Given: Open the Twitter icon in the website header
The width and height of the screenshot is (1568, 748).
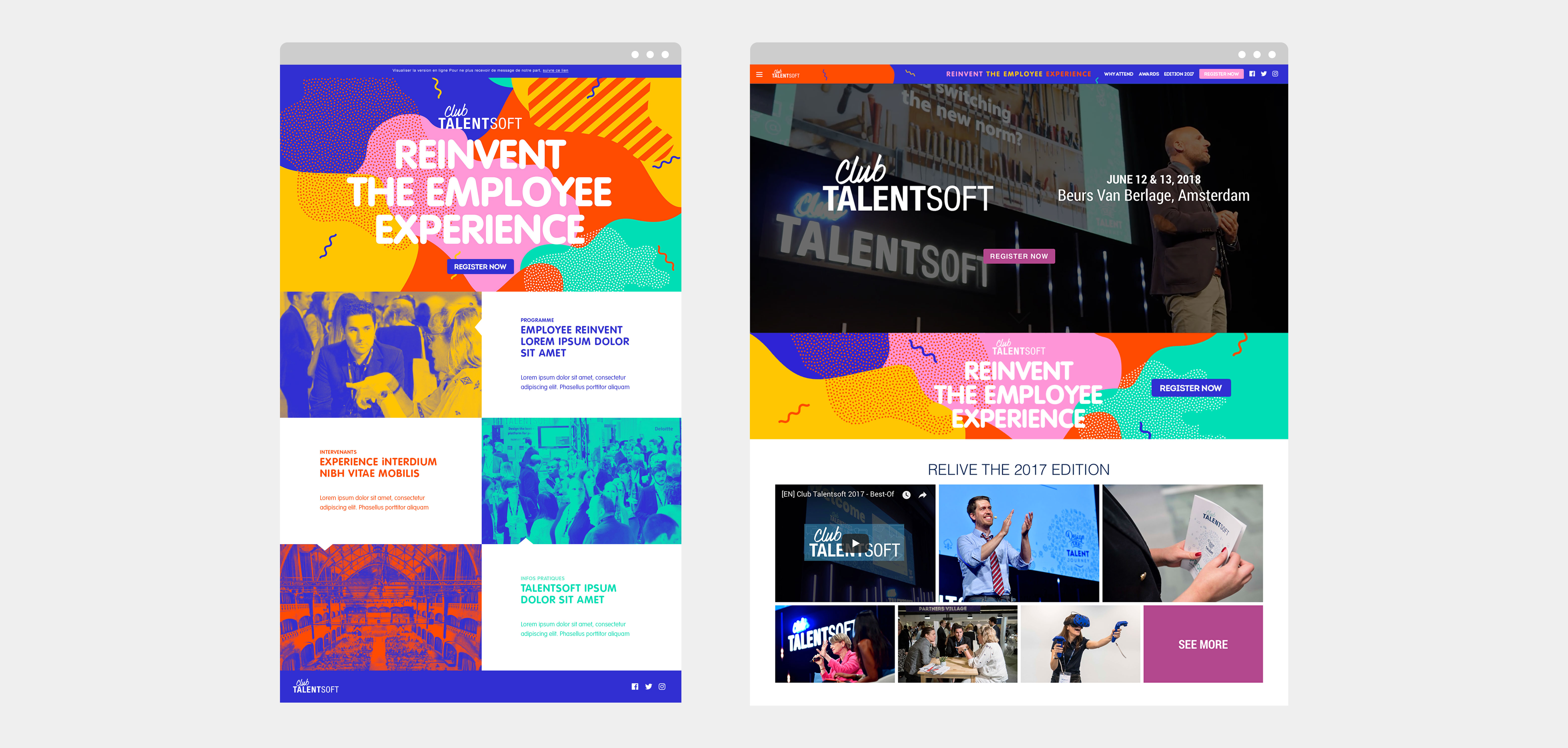Looking at the screenshot, I should 1264,74.
